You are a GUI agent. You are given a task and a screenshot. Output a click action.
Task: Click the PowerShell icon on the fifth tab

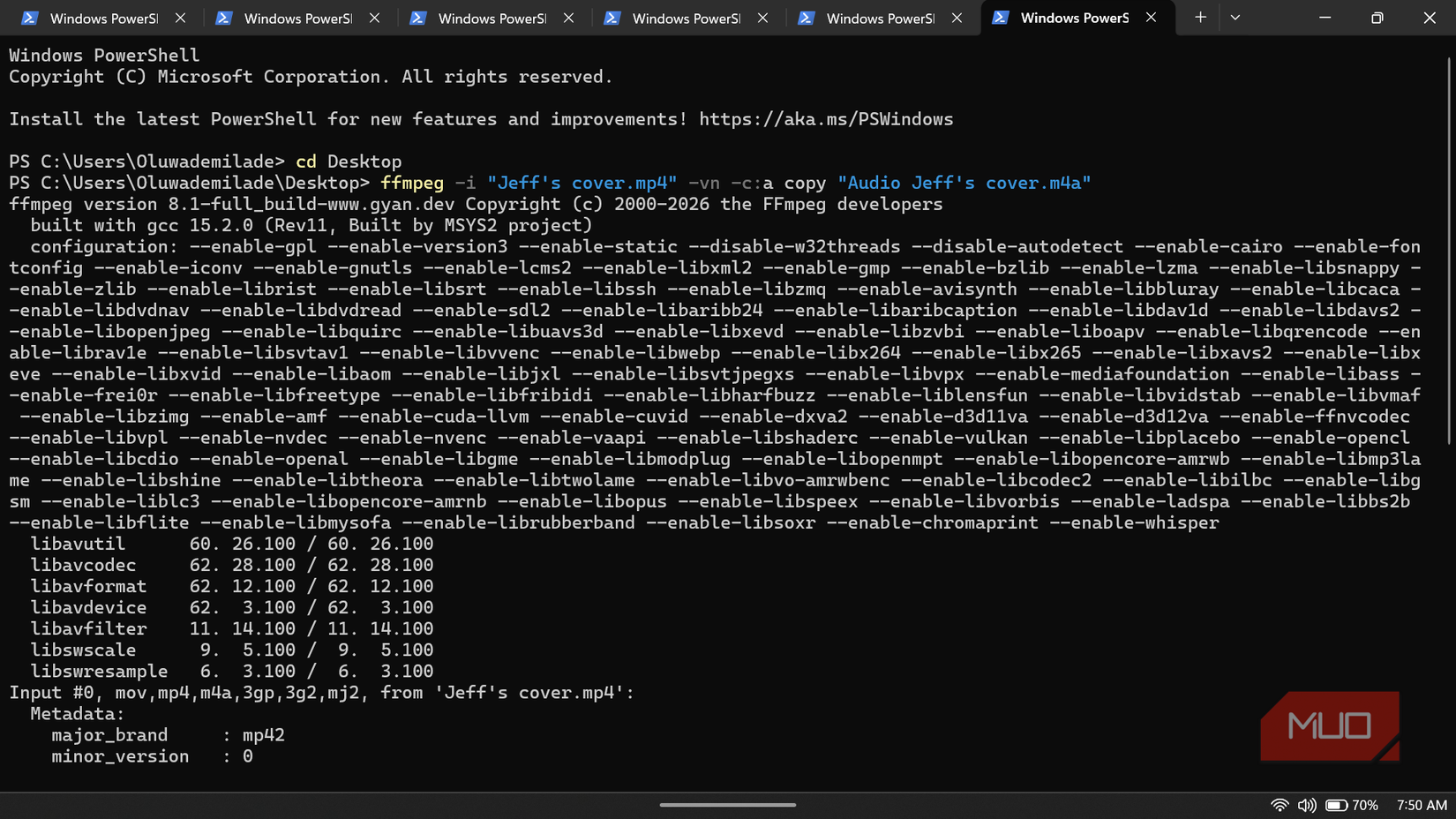pos(807,18)
